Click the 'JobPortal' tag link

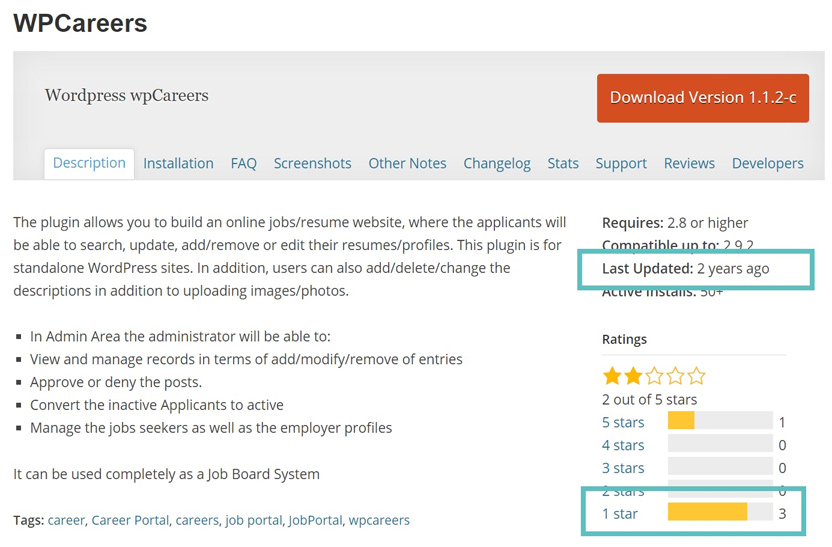coord(315,520)
